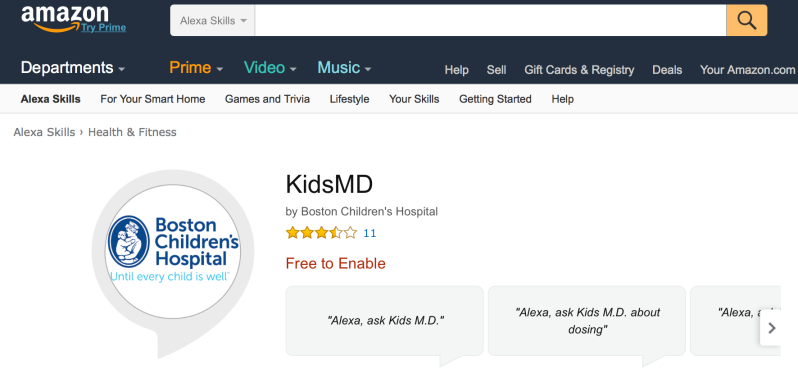This screenshot has width=798, height=383.
Task: Select For Your Smart Home tab
Action: 153,99
